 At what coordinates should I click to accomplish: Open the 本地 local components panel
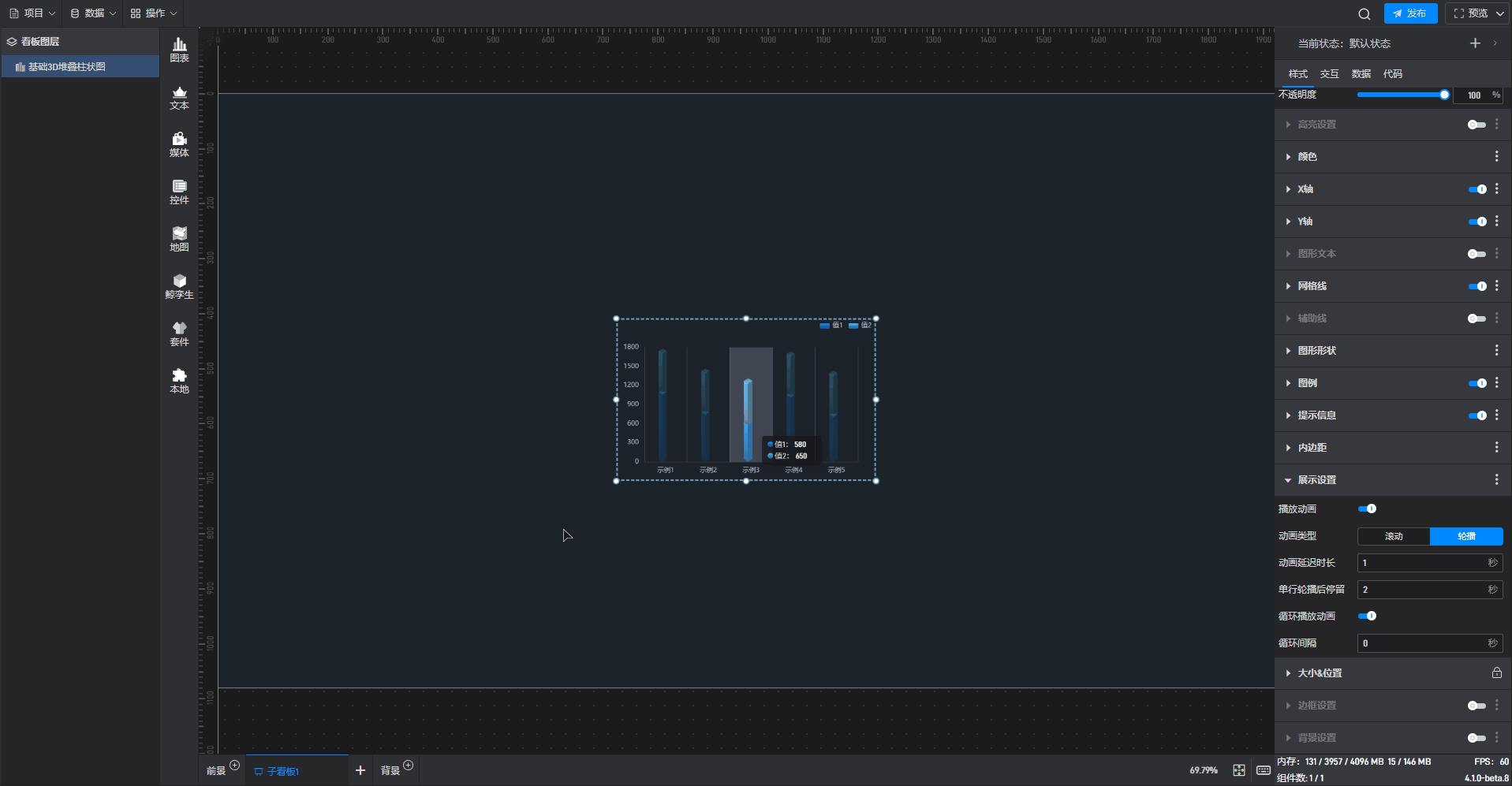179,382
